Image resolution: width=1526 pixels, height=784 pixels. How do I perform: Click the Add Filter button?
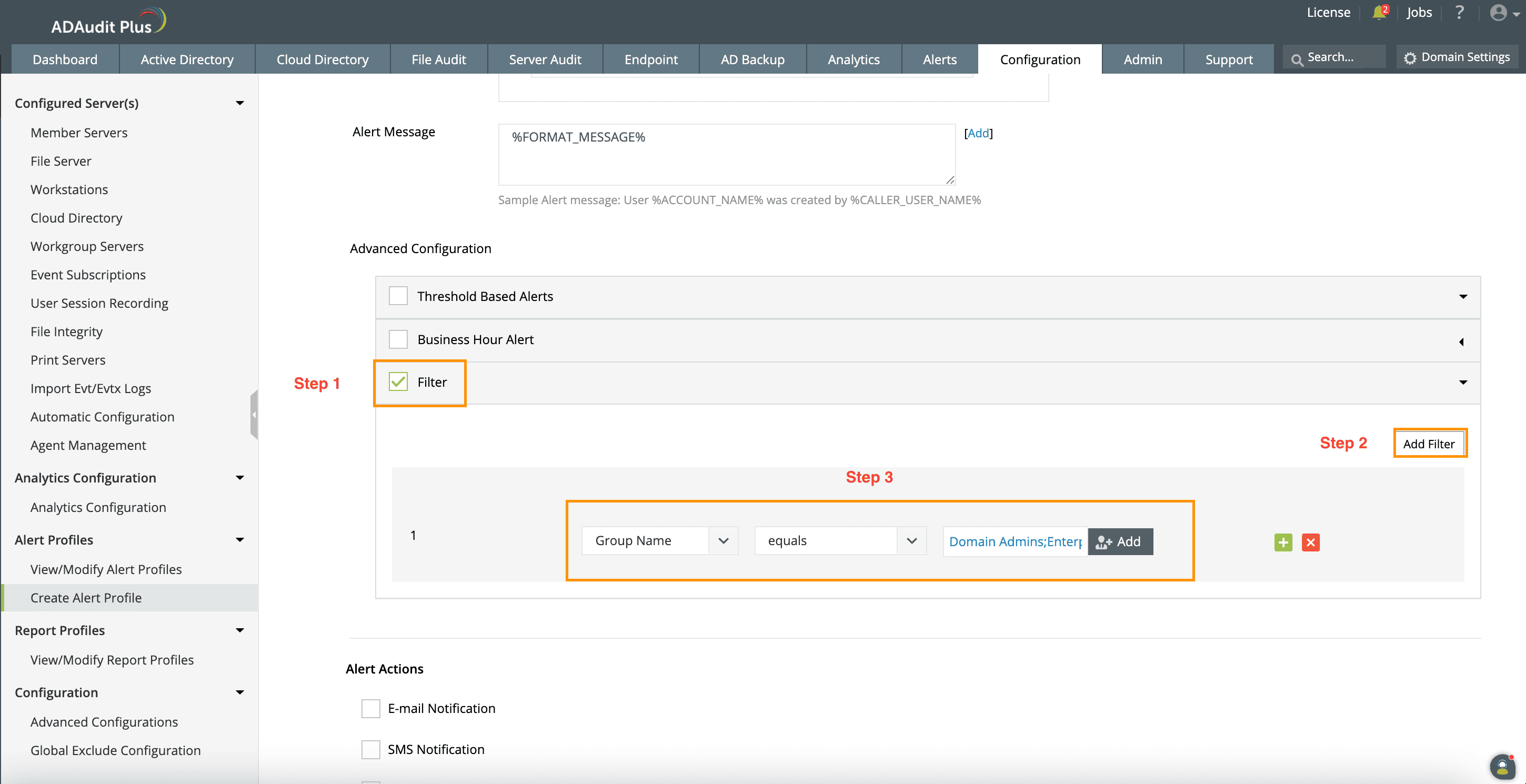tap(1428, 444)
